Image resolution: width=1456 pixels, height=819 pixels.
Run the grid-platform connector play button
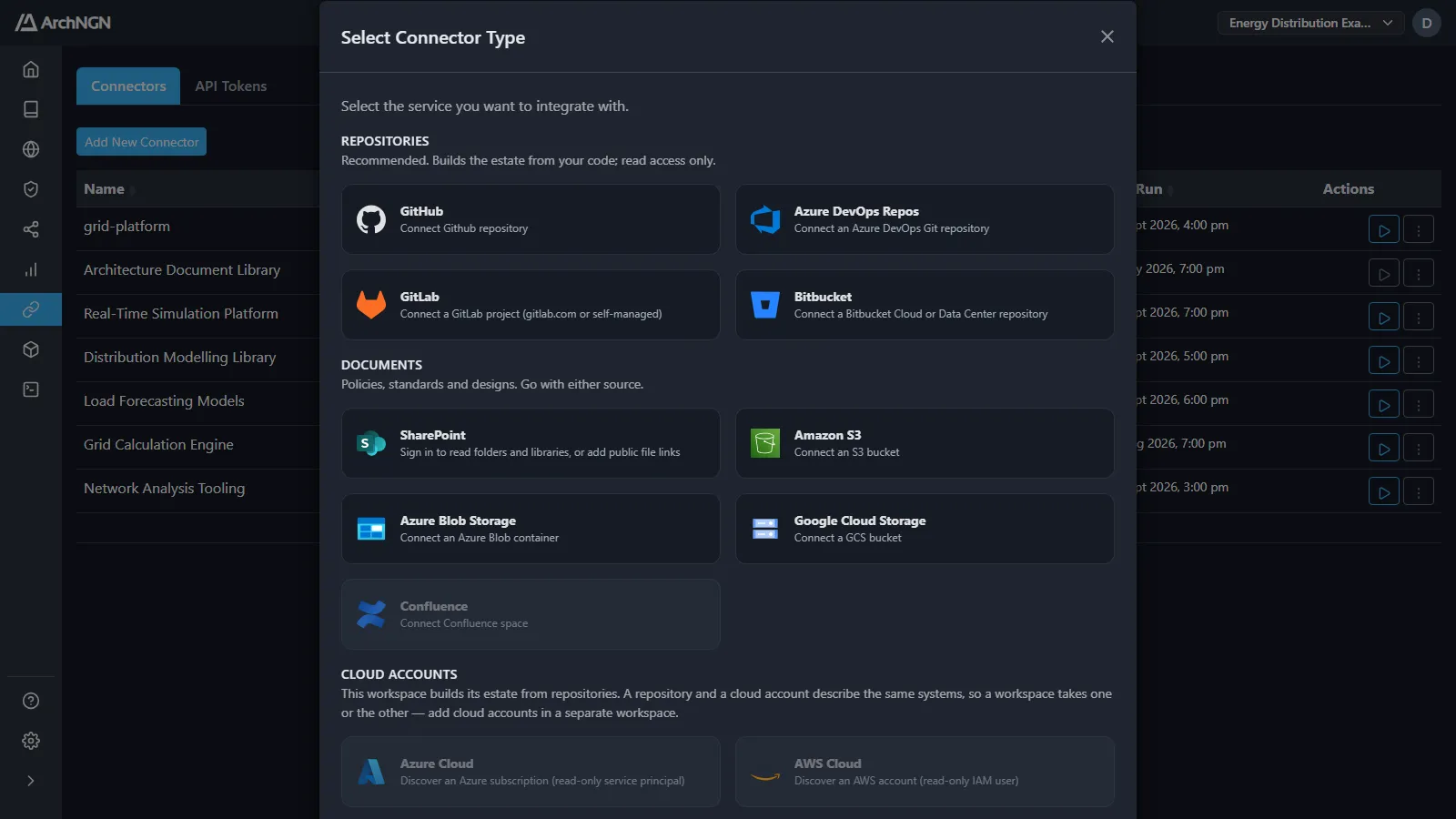pos(1384,229)
